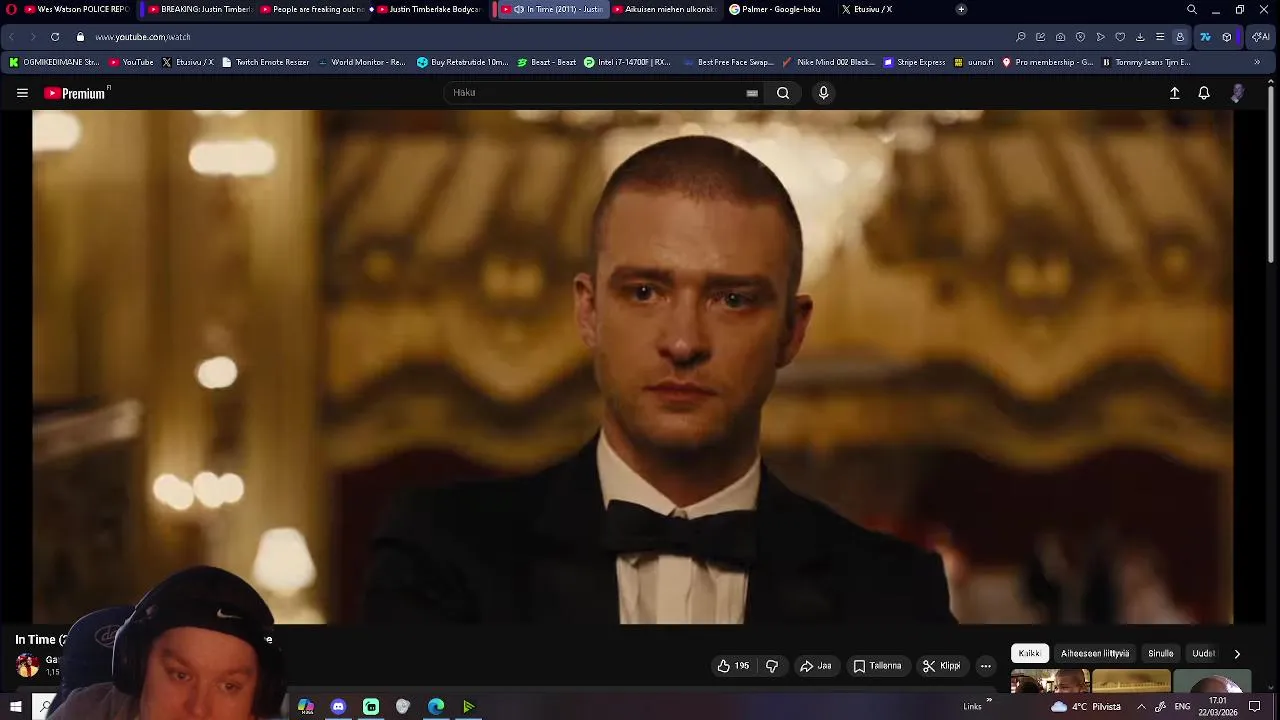Open Copilot app from the taskbar
This screenshot has width=1280, height=720.
pos(306,707)
